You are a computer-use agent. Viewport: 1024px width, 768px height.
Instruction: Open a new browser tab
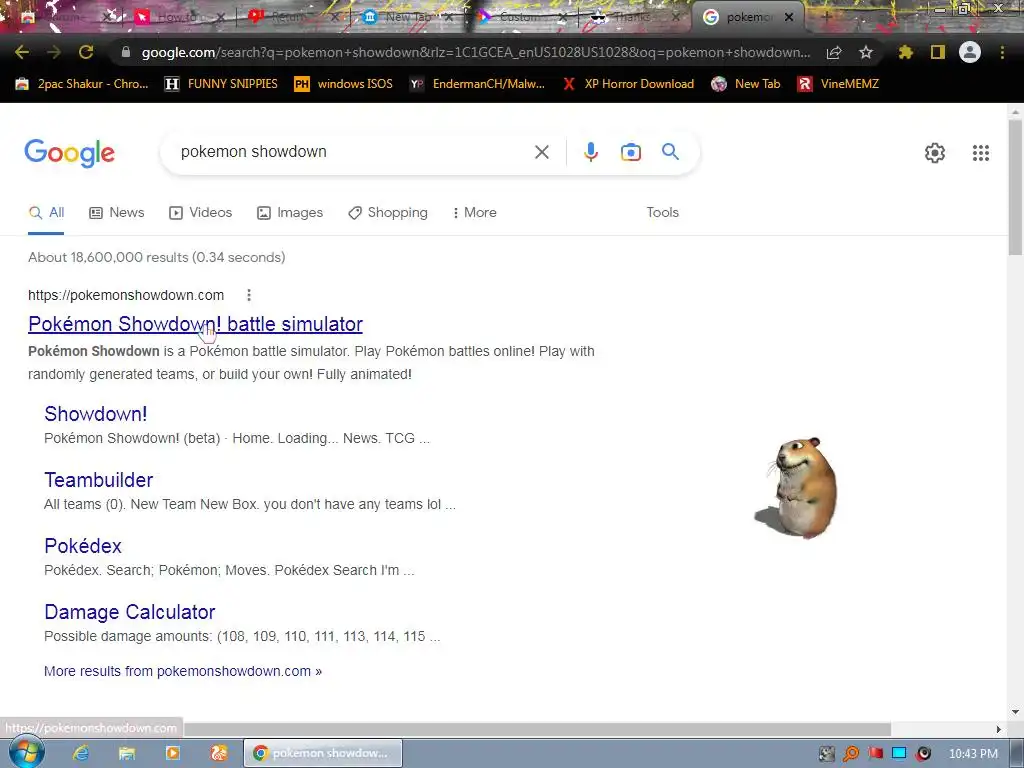pos(825,18)
